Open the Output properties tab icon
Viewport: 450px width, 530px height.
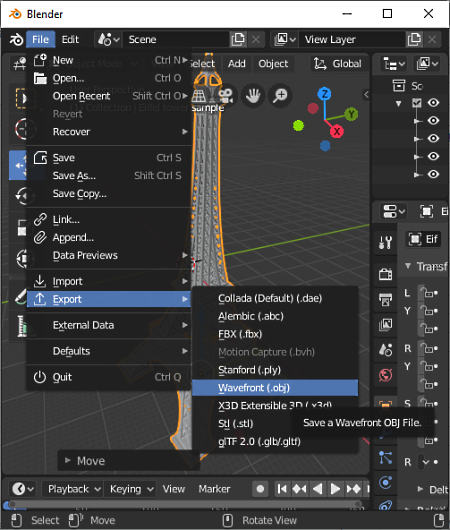[x=385, y=299]
